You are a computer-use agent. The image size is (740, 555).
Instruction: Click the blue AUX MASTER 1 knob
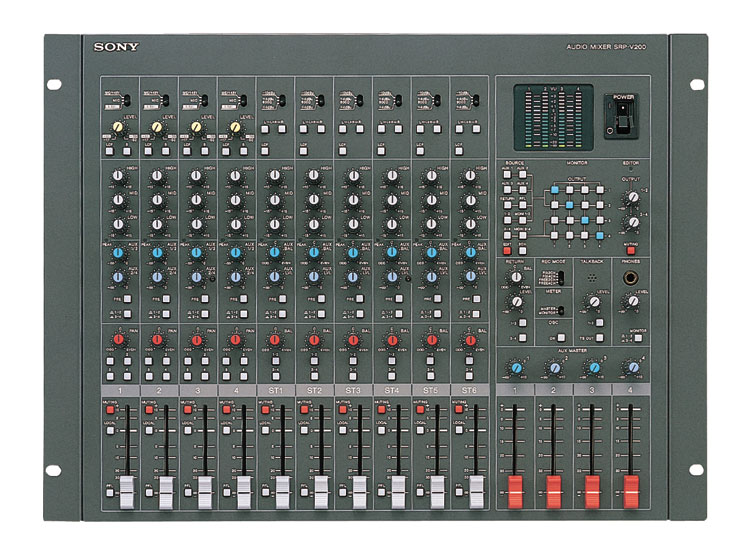(516, 367)
